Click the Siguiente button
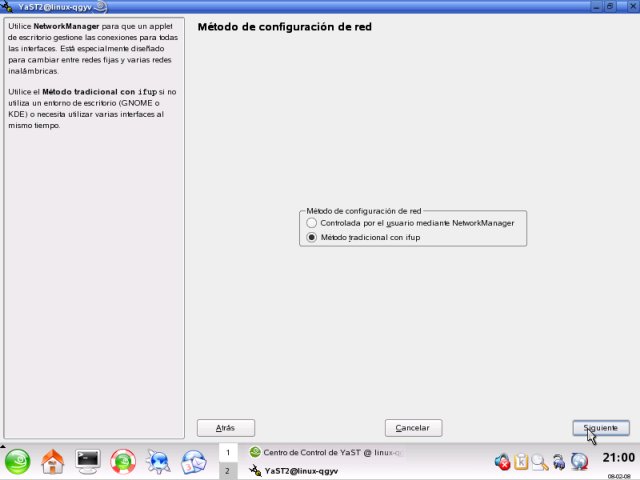 pos(601,428)
